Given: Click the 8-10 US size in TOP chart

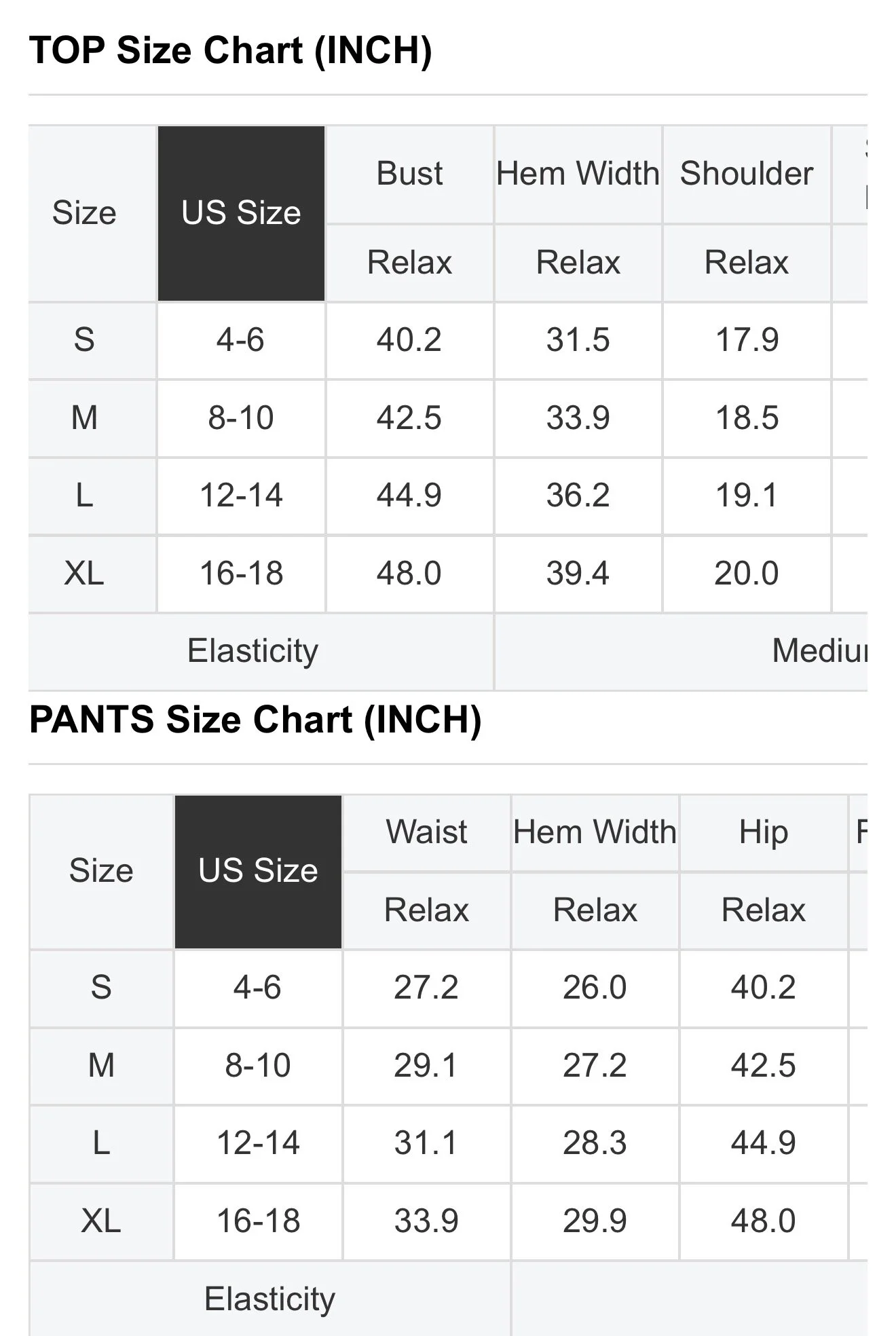Looking at the screenshot, I should click(241, 417).
